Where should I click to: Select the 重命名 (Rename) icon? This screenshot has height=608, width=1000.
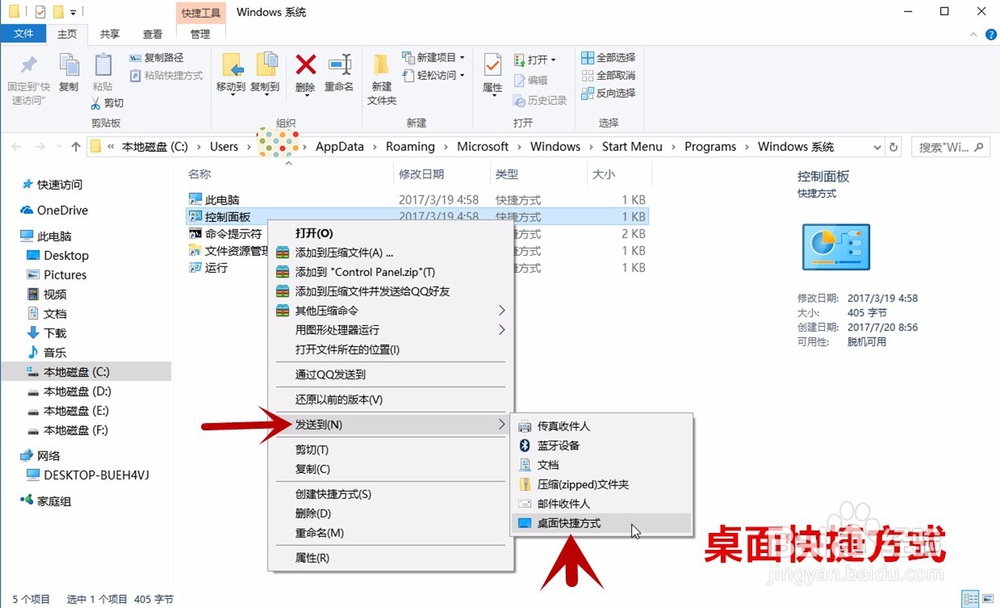[340, 64]
